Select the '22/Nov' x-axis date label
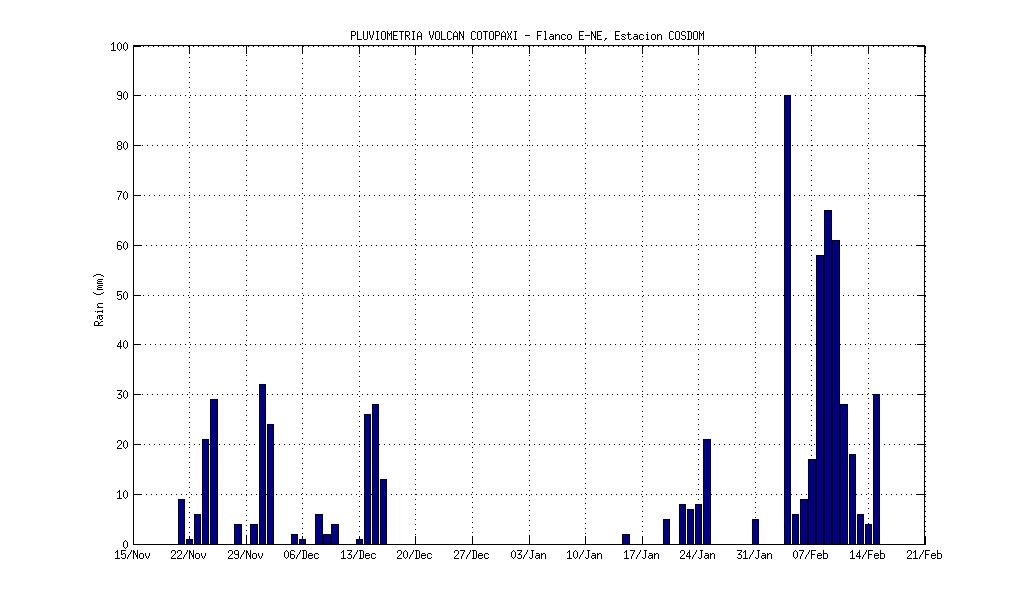The width and height of the screenshot is (1022, 611). 189,555
